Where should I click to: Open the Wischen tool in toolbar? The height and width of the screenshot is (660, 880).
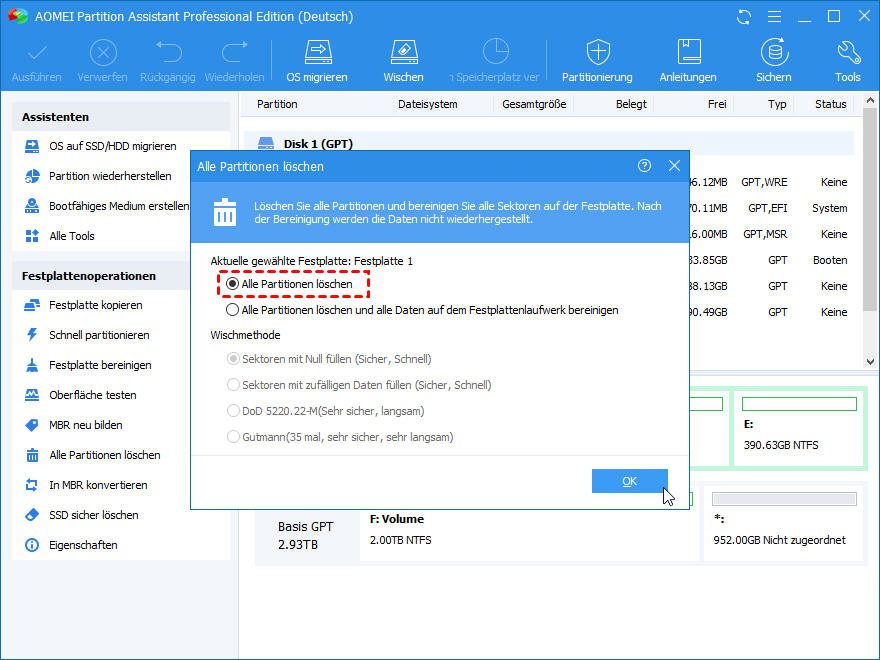404,61
